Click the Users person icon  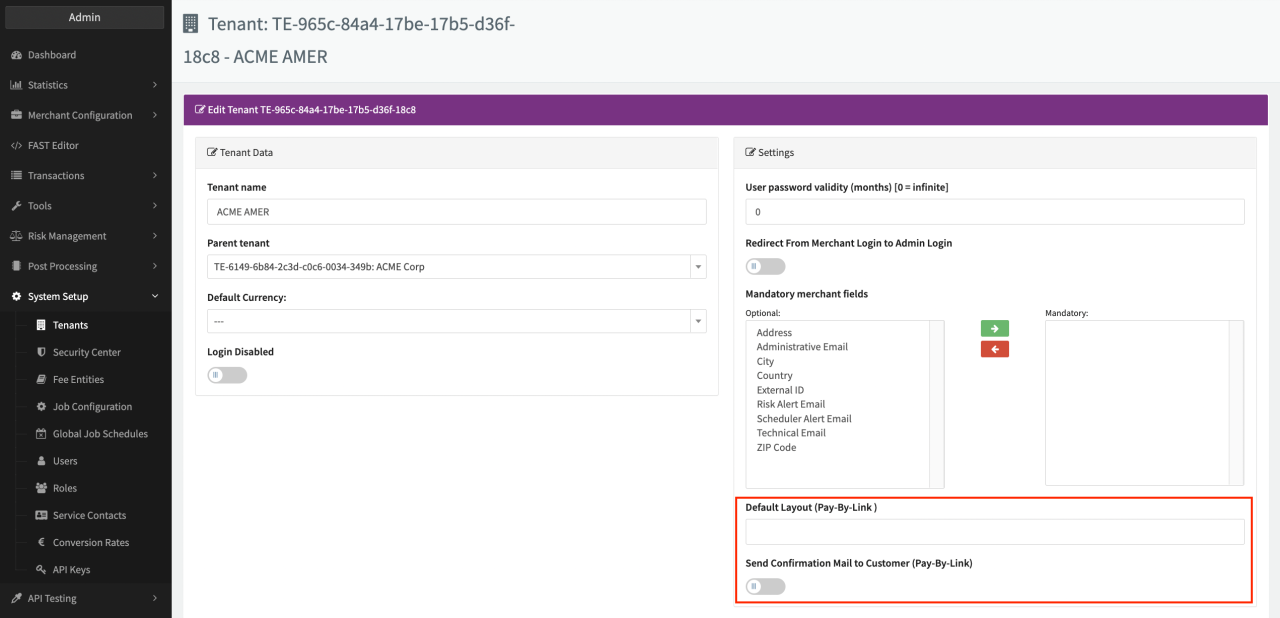[x=41, y=461]
